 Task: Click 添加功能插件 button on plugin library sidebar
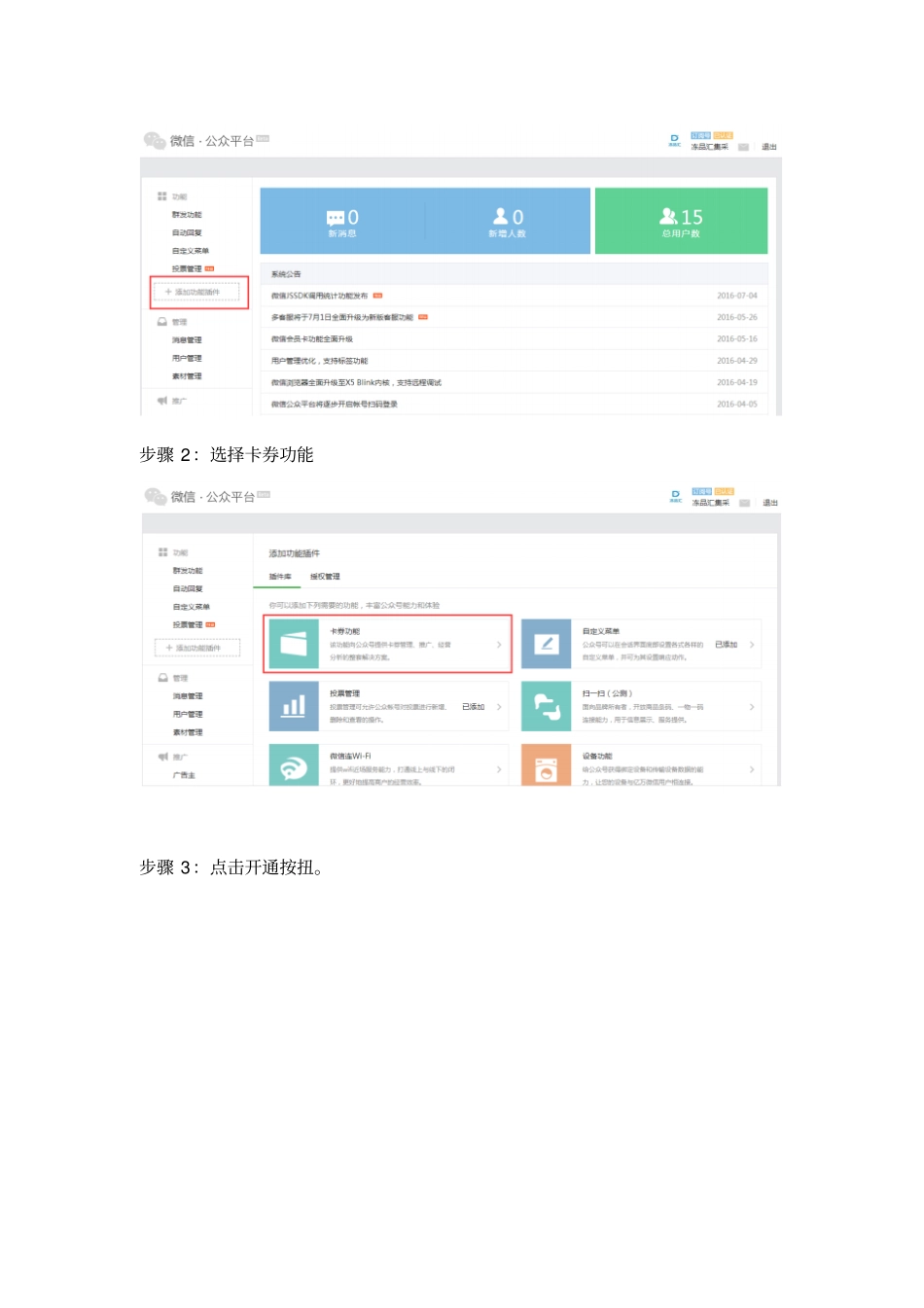(x=197, y=648)
